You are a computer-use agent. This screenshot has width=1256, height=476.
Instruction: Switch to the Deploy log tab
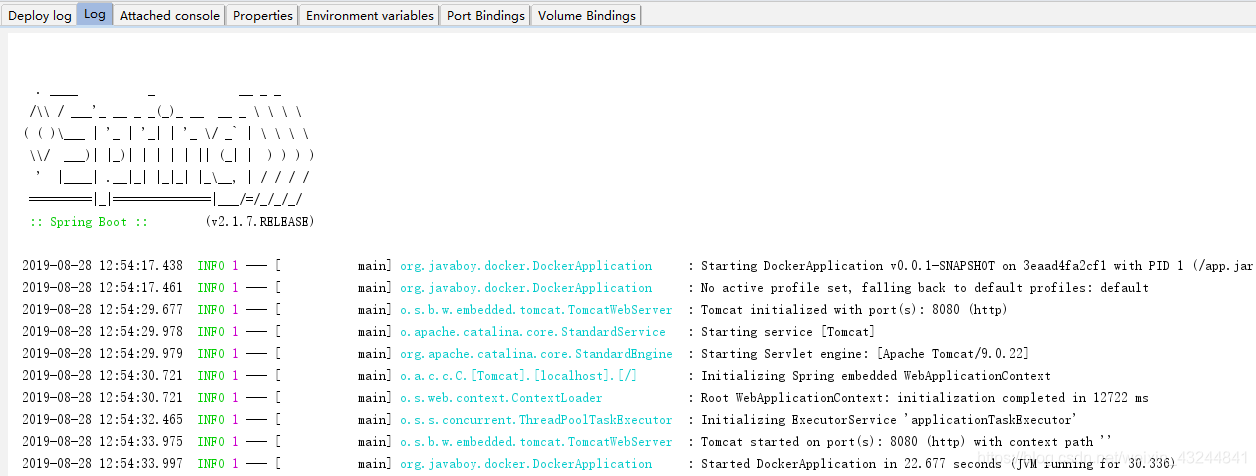point(40,15)
